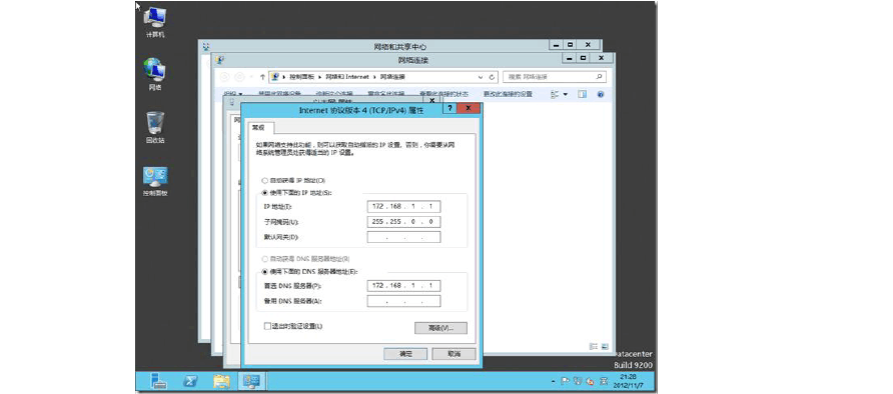Click the IP address field 172.168.1.1

coord(404,206)
